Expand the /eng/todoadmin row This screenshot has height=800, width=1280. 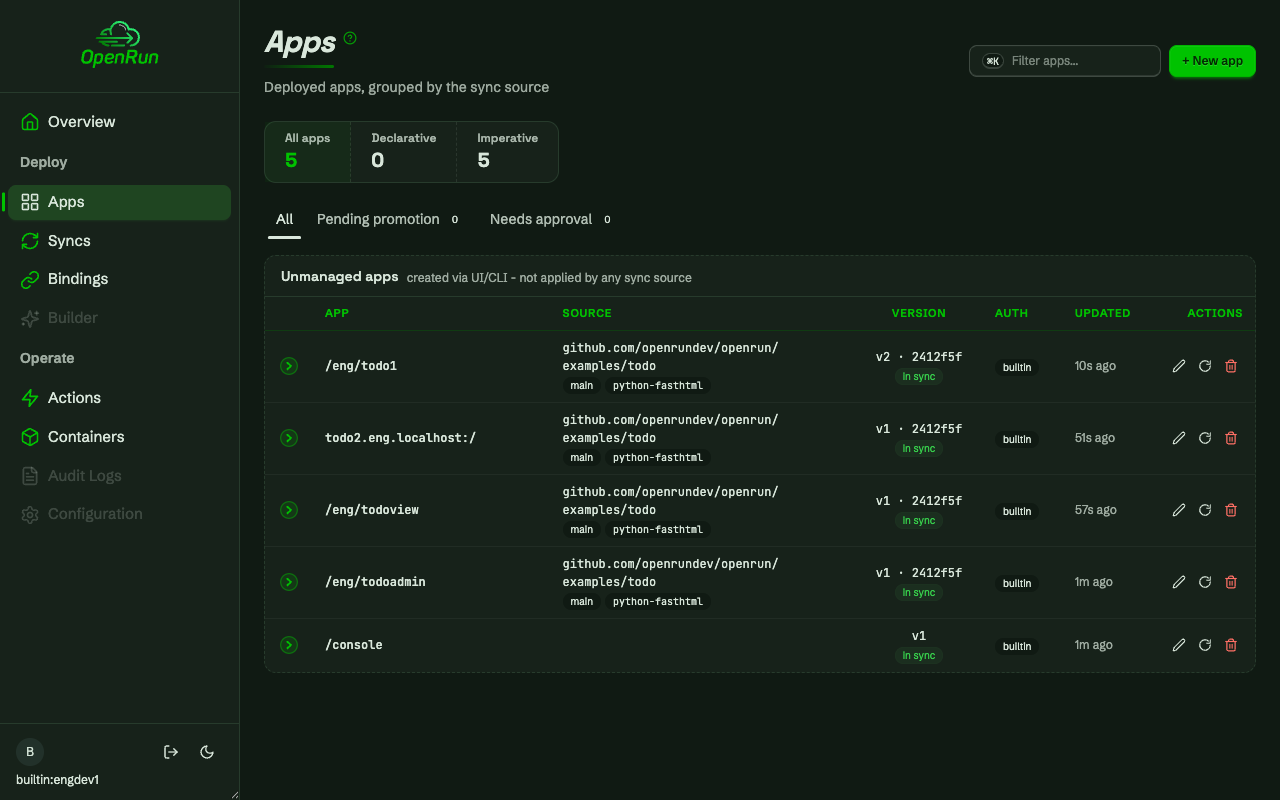point(289,582)
